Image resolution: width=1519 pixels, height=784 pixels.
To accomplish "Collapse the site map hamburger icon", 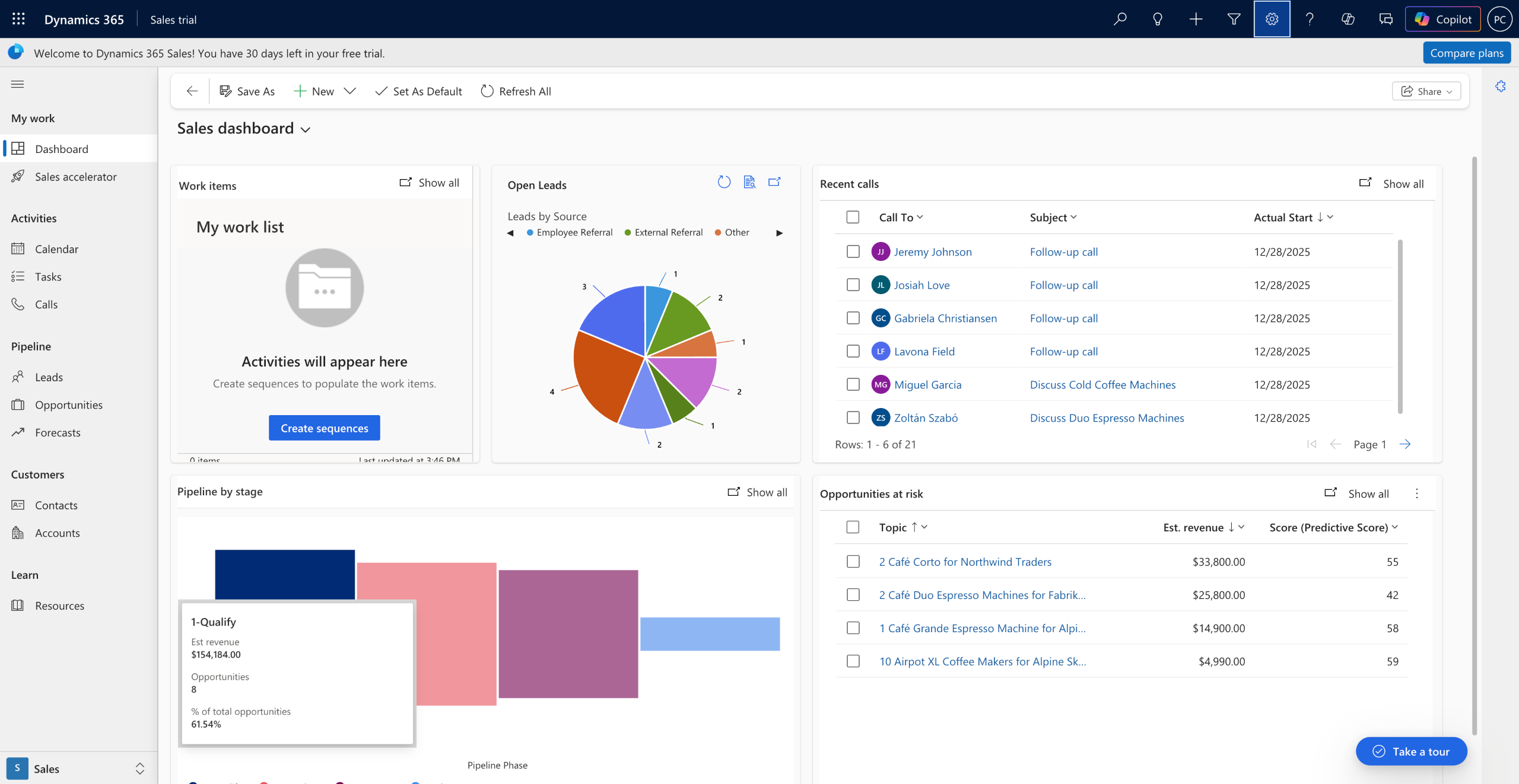I will pos(18,84).
